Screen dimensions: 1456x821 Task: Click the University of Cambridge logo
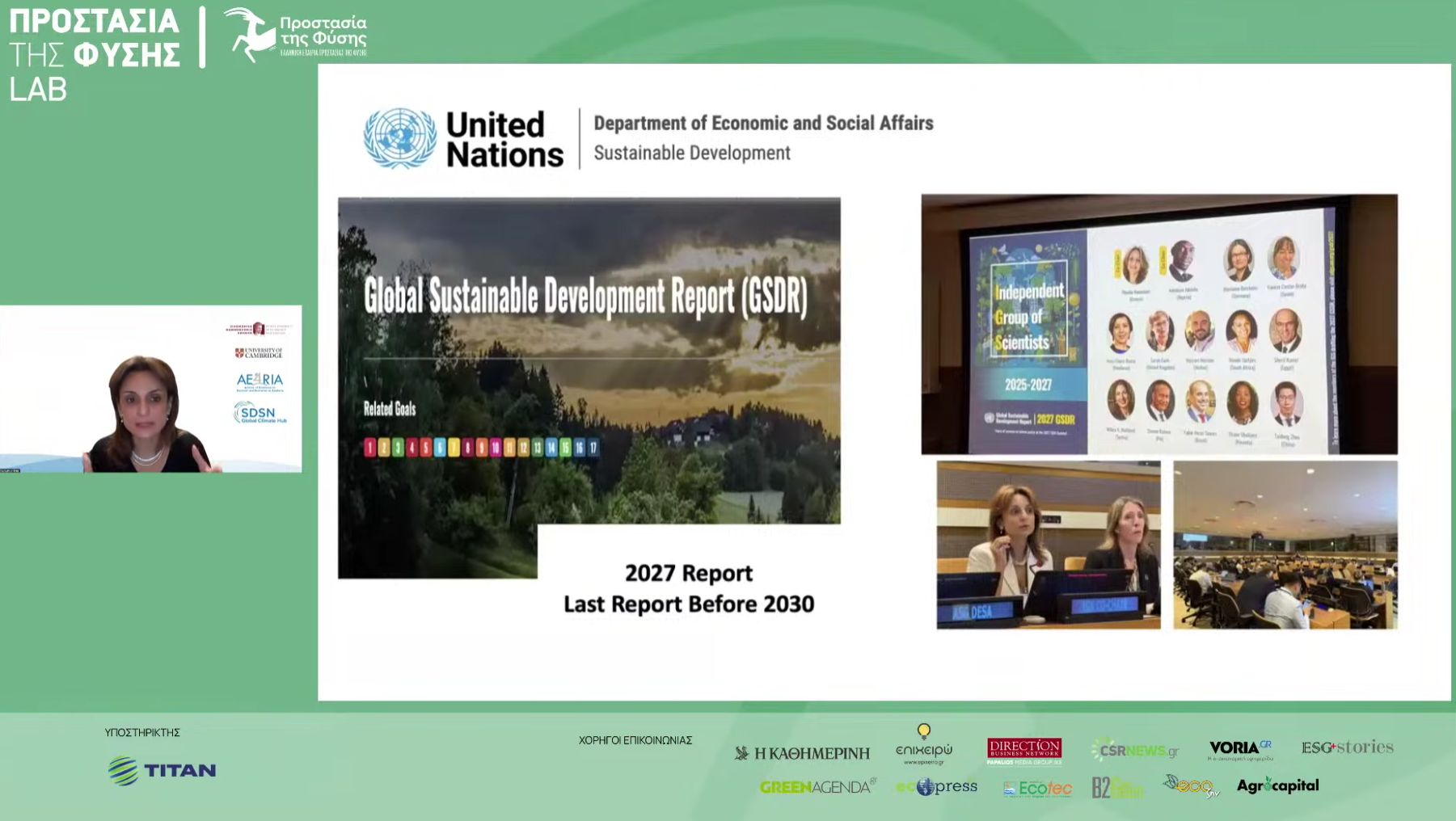[x=259, y=353]
